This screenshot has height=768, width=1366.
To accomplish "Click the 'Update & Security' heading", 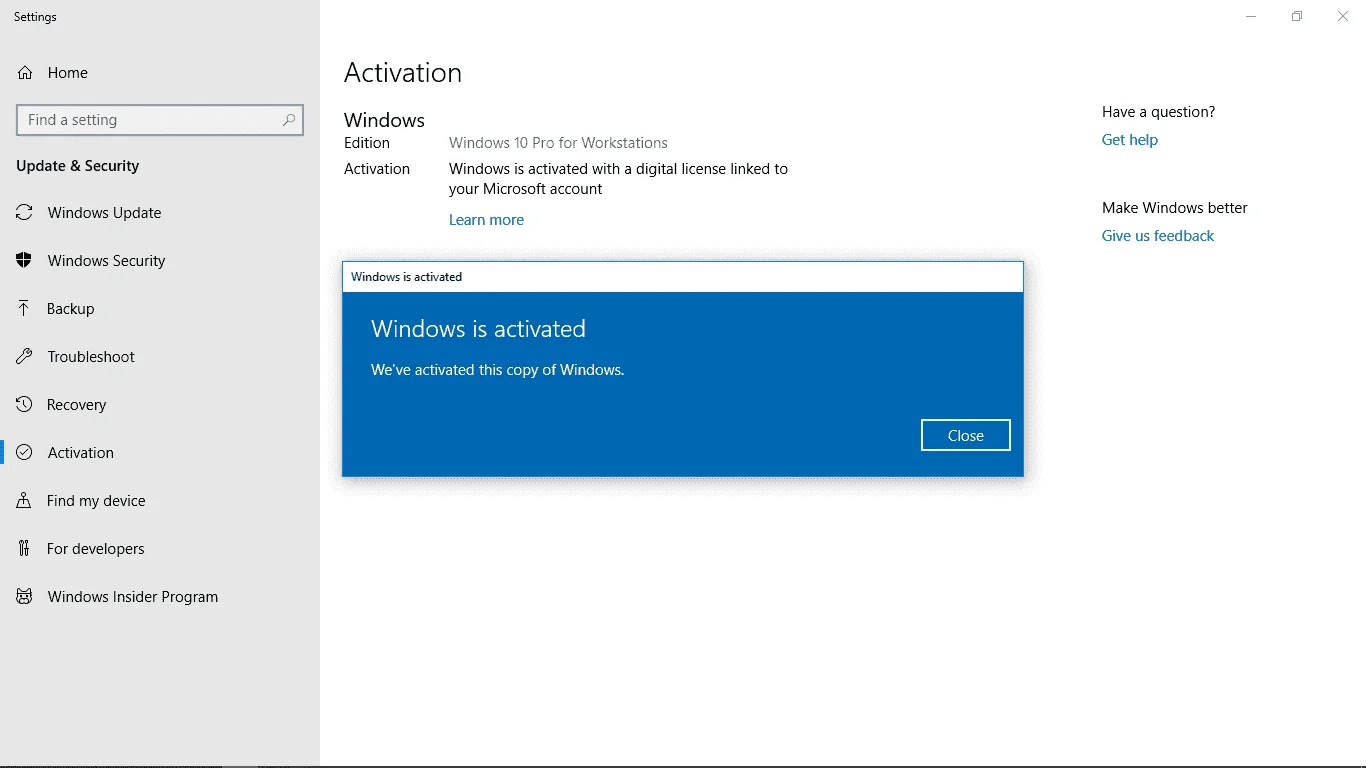I will point(77,166).
